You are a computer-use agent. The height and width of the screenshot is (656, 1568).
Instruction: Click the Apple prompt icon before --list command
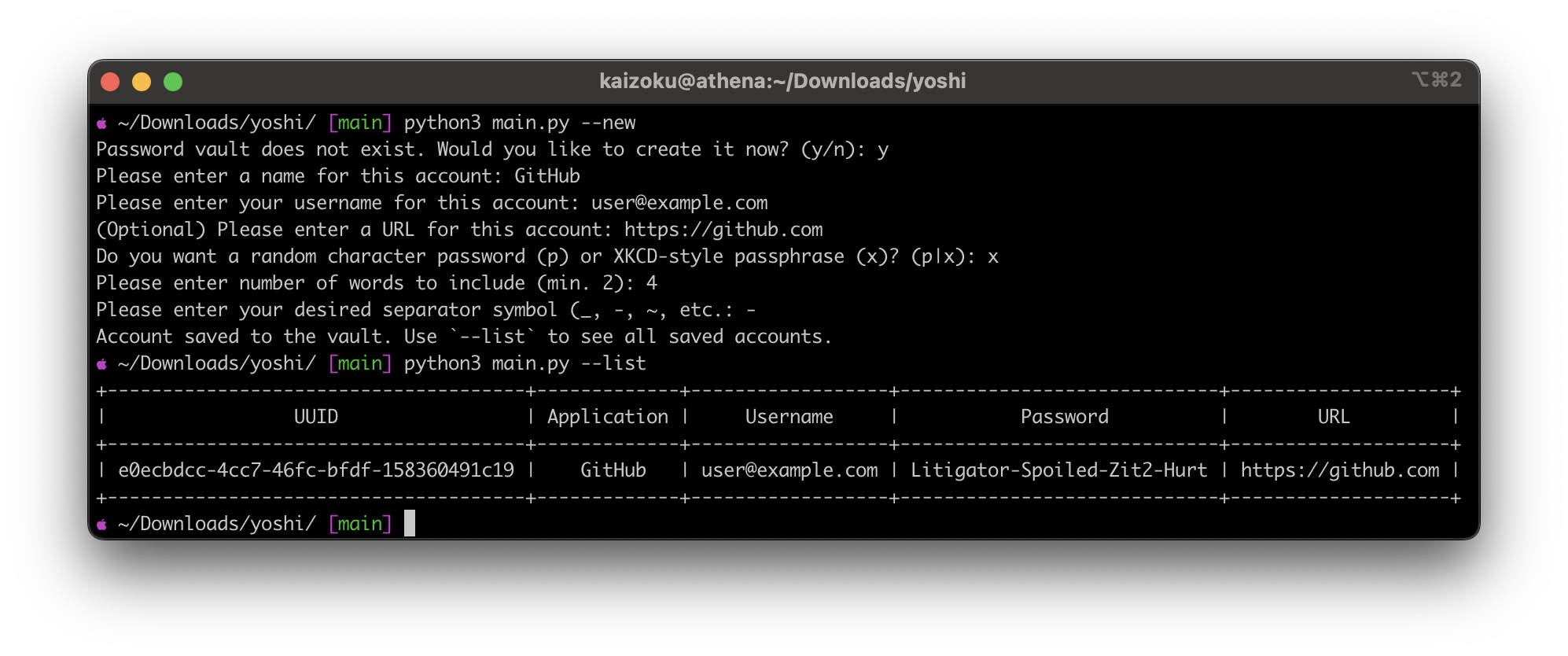click(x=102, y=364)
